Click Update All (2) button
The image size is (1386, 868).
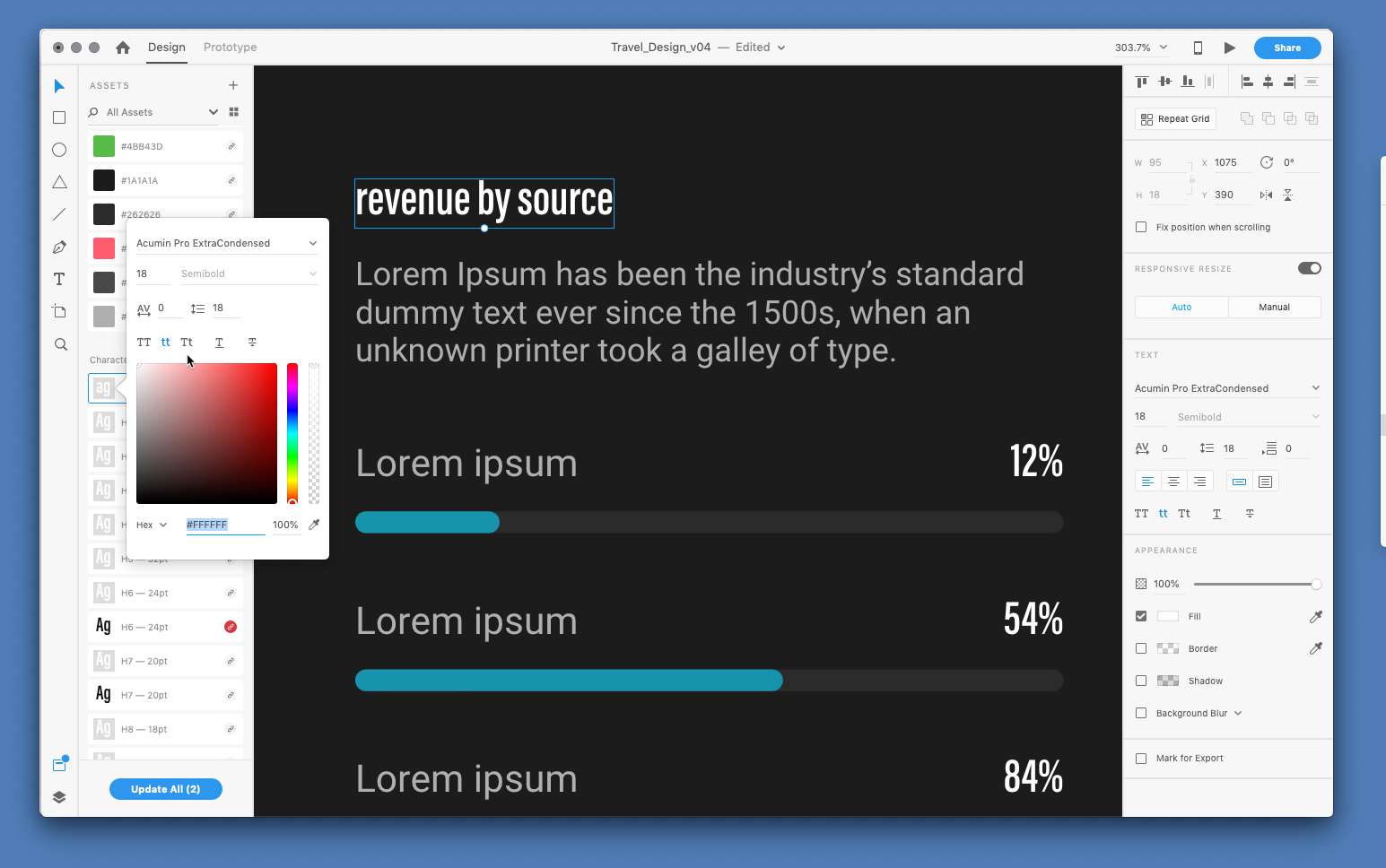click(166, 789)
